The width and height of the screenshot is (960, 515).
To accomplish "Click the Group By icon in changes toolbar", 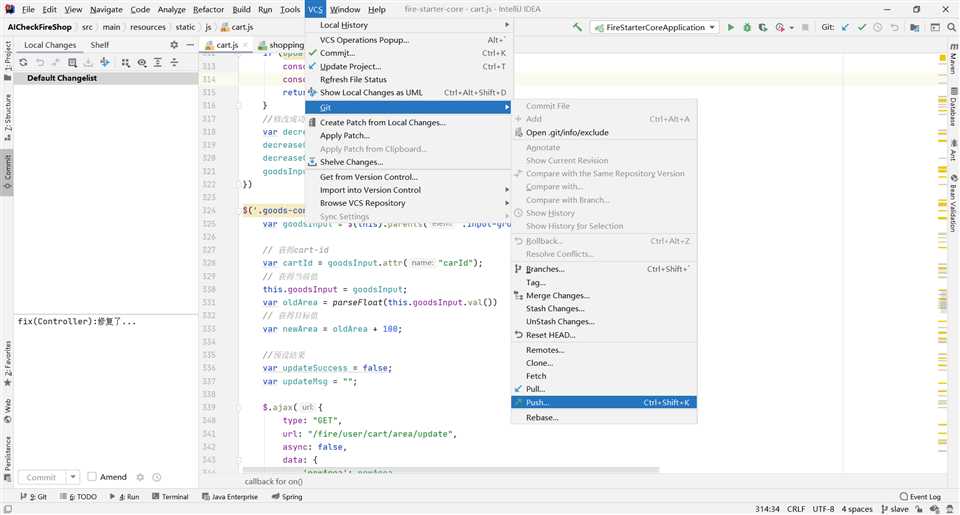I will click(126, 62).
